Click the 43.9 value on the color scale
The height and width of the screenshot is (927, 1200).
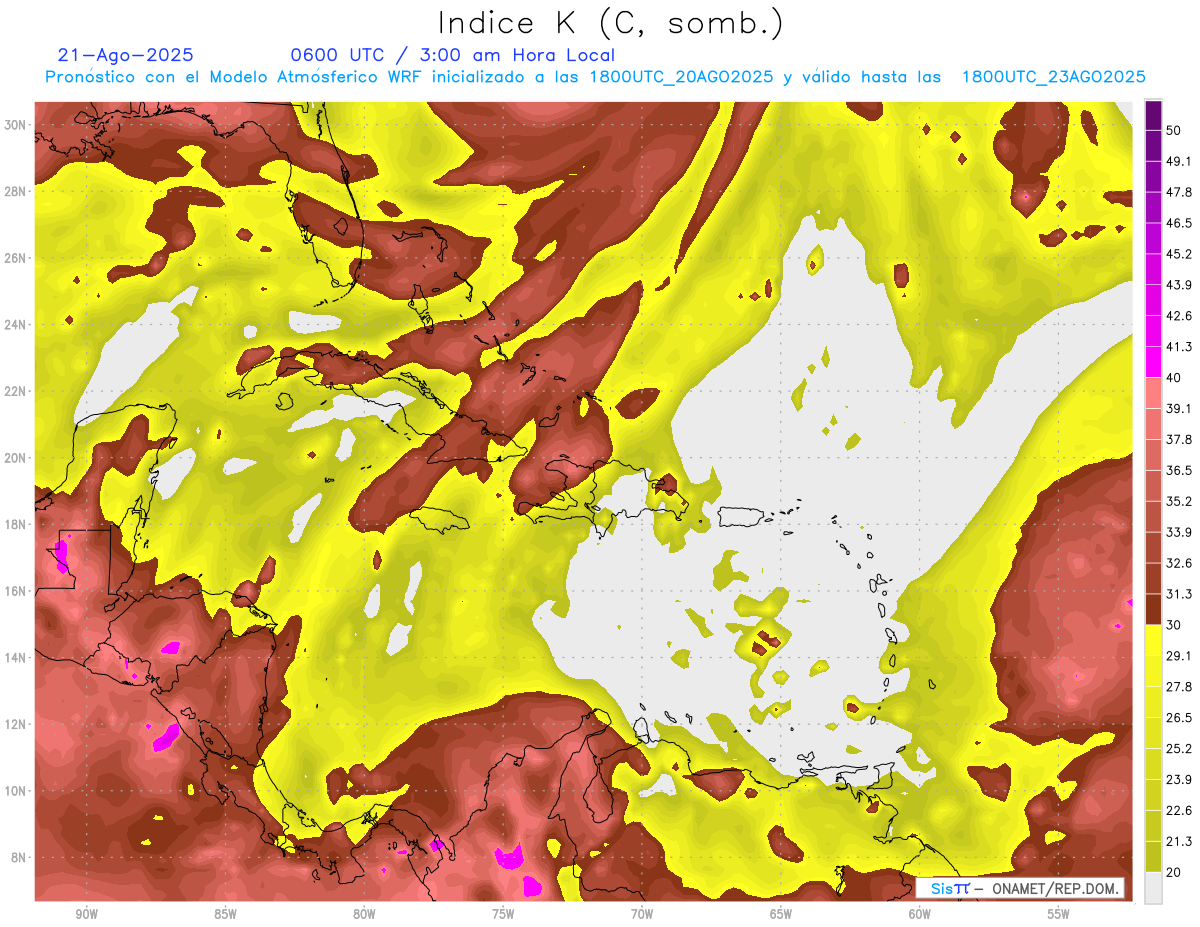(x=1178, y=285)
